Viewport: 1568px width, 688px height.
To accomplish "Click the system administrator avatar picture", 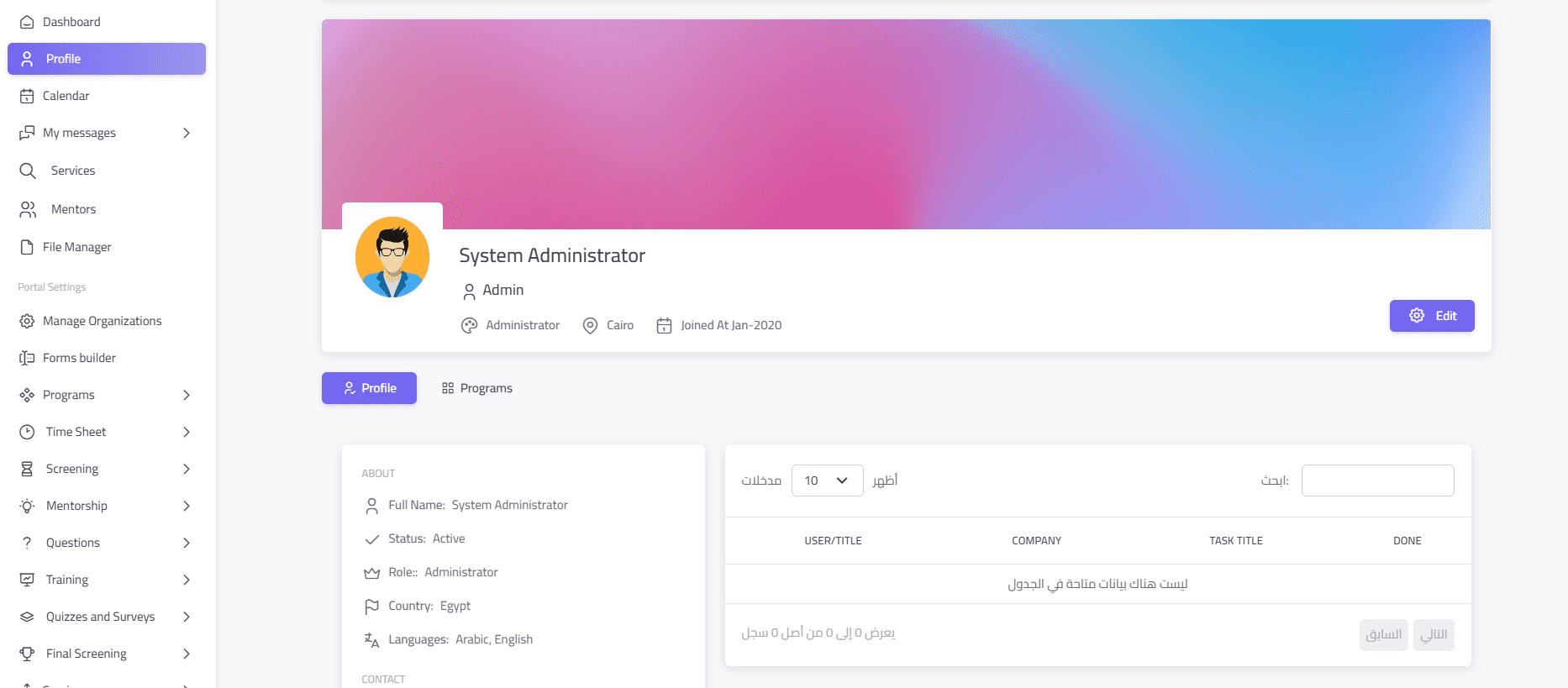I will pyautogui.click(x=392, y=257).
